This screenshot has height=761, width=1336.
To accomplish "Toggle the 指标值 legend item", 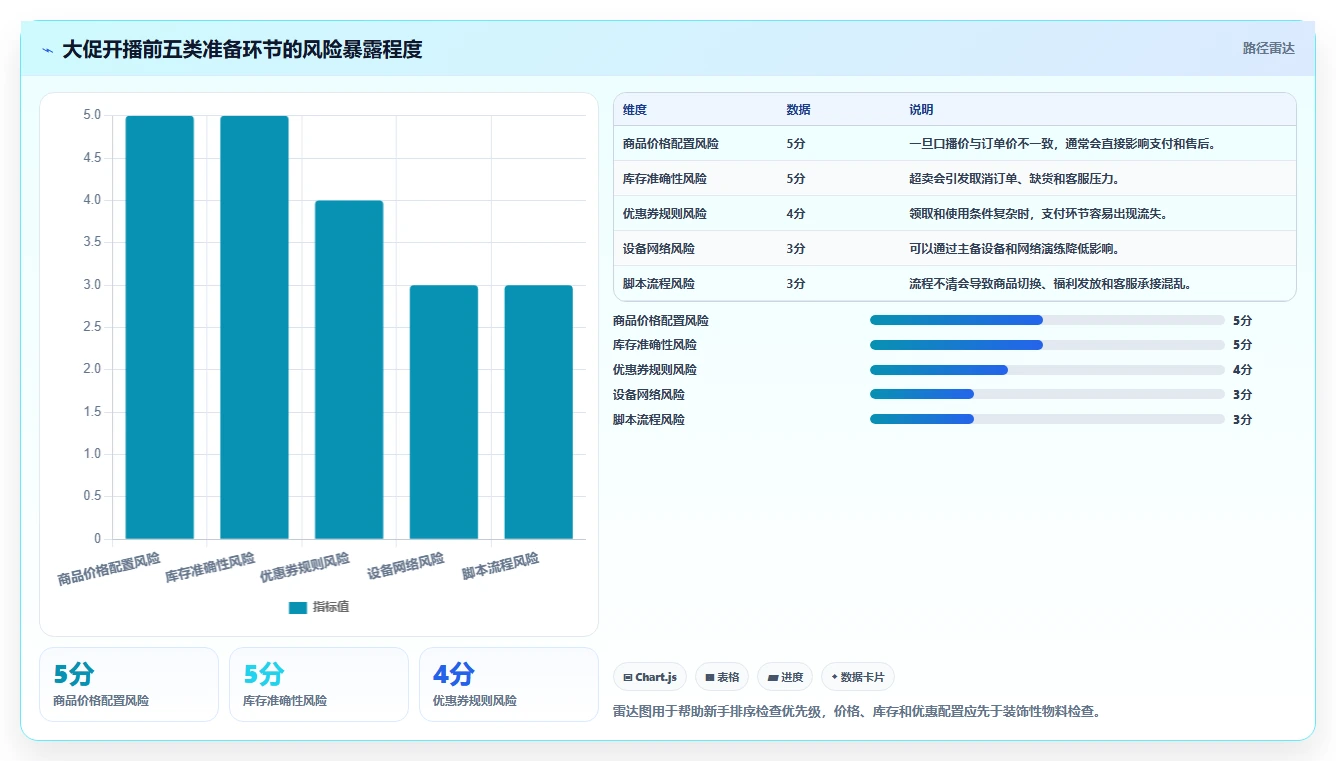I will click(319, 607).
